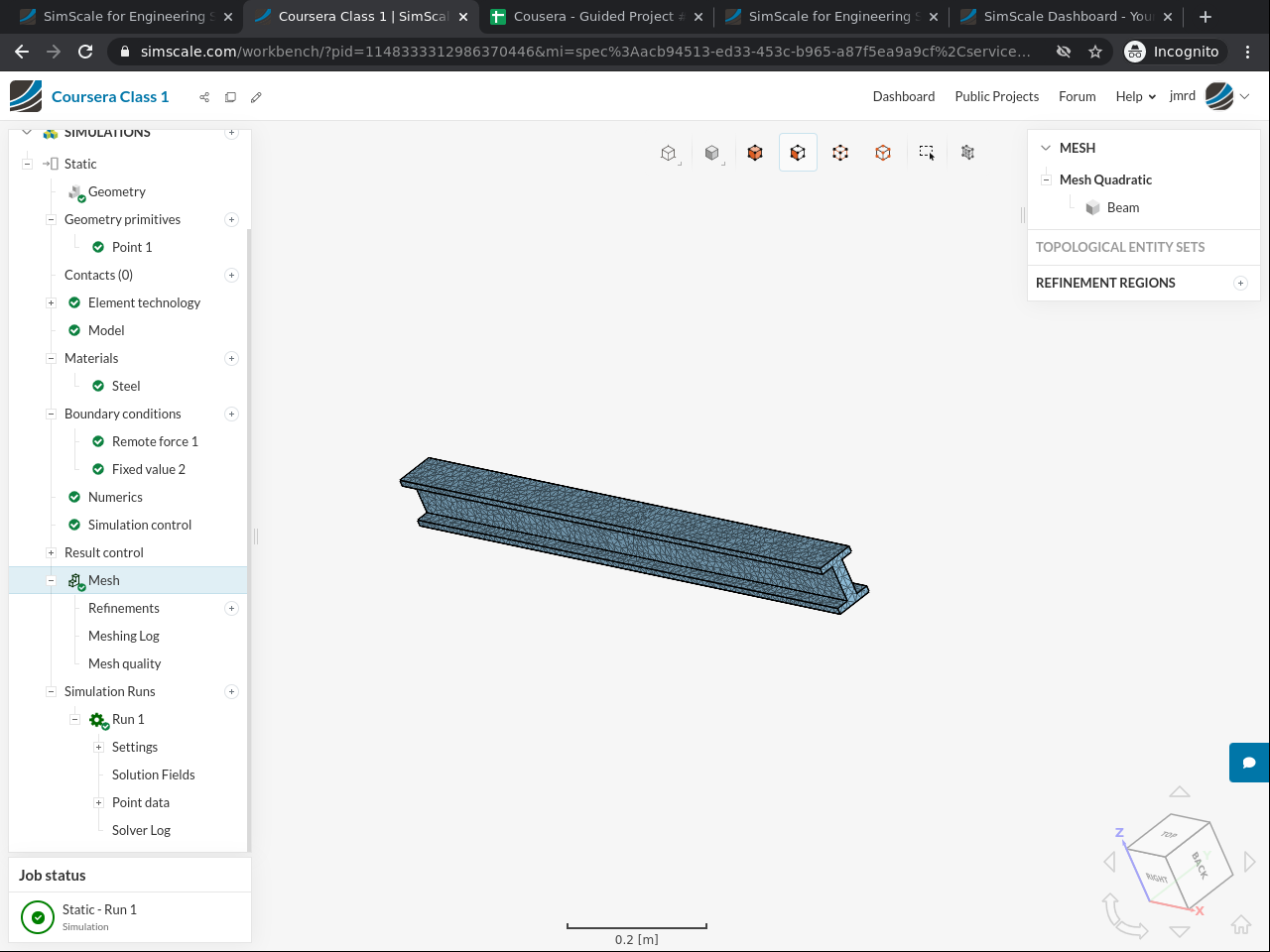Collapse the MESH panel chevron

[x=1045, y=148]
